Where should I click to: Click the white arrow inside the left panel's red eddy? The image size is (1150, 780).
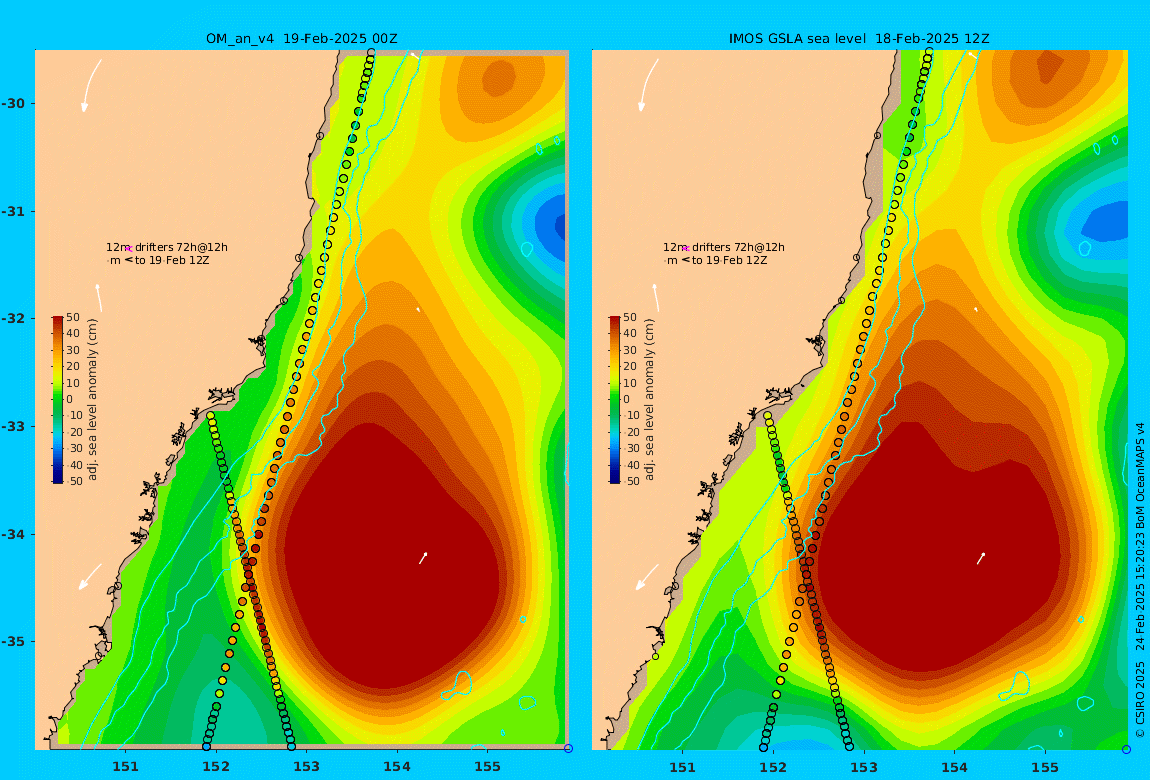(423, 558)
